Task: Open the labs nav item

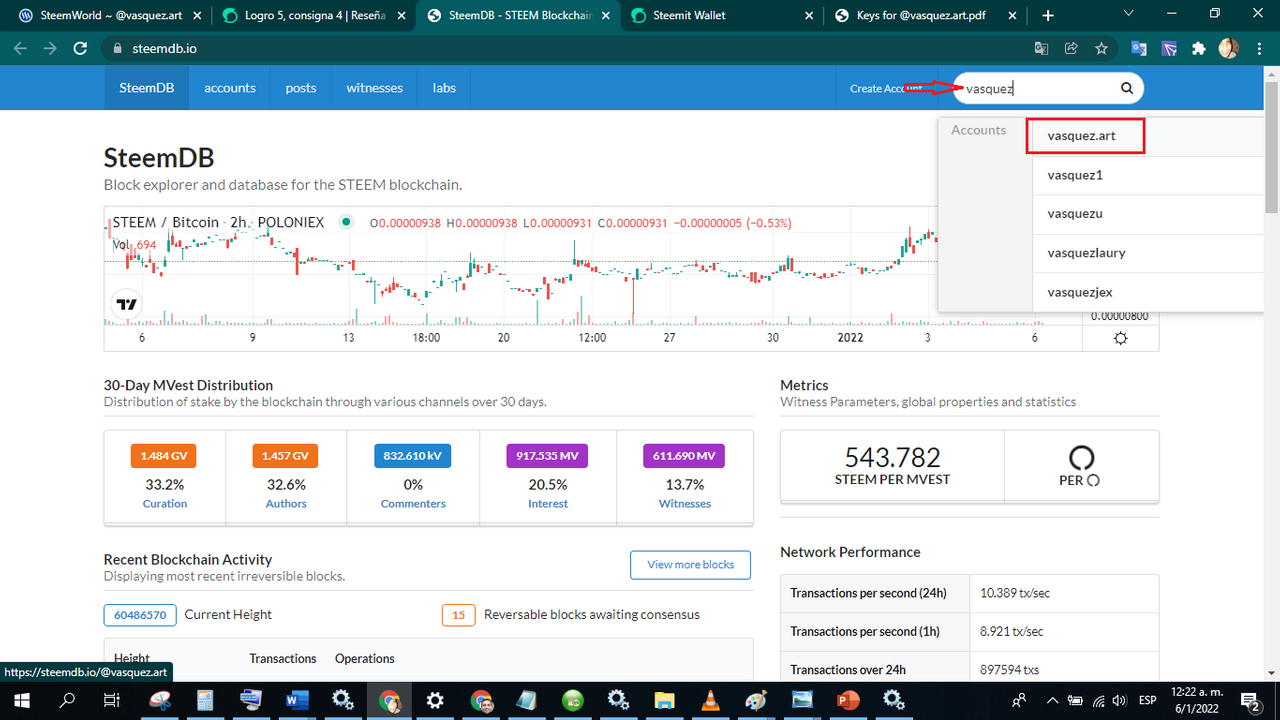Action: click(x=444, y=88)
